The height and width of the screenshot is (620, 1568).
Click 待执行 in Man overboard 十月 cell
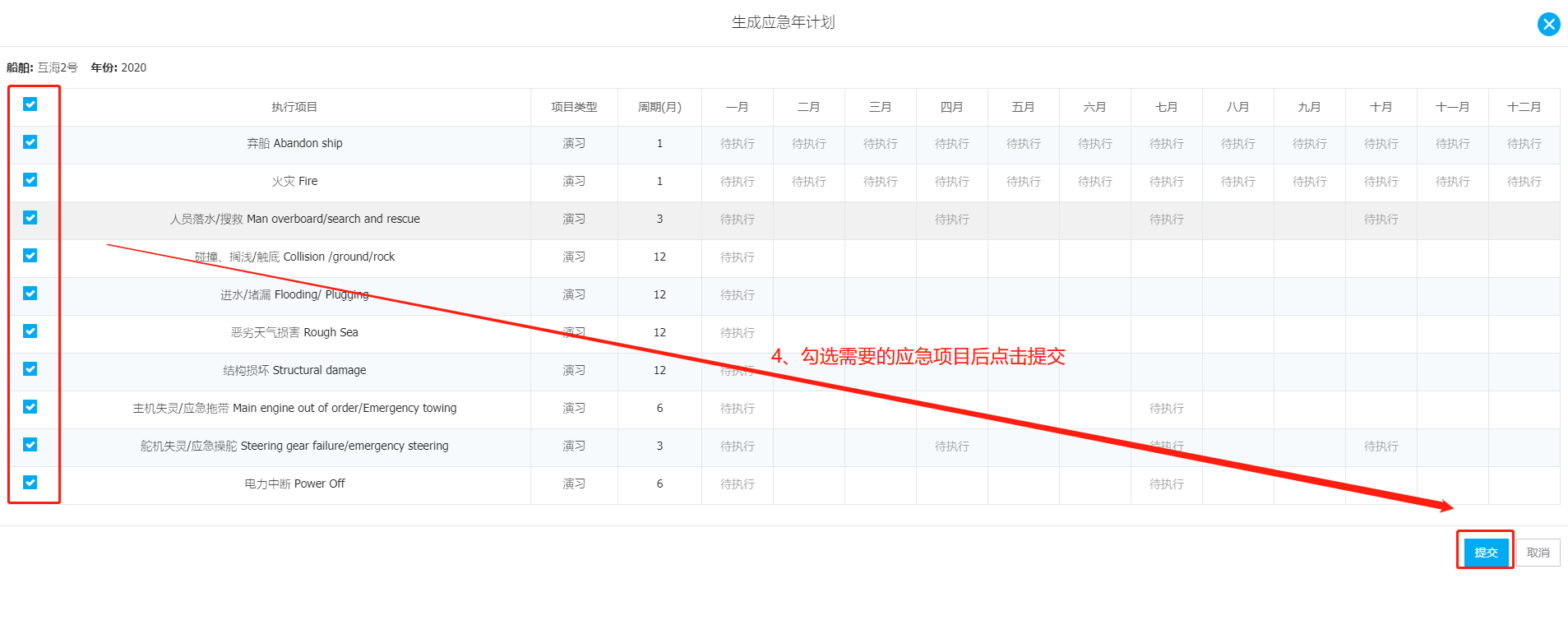click(x=1381, y=220)
